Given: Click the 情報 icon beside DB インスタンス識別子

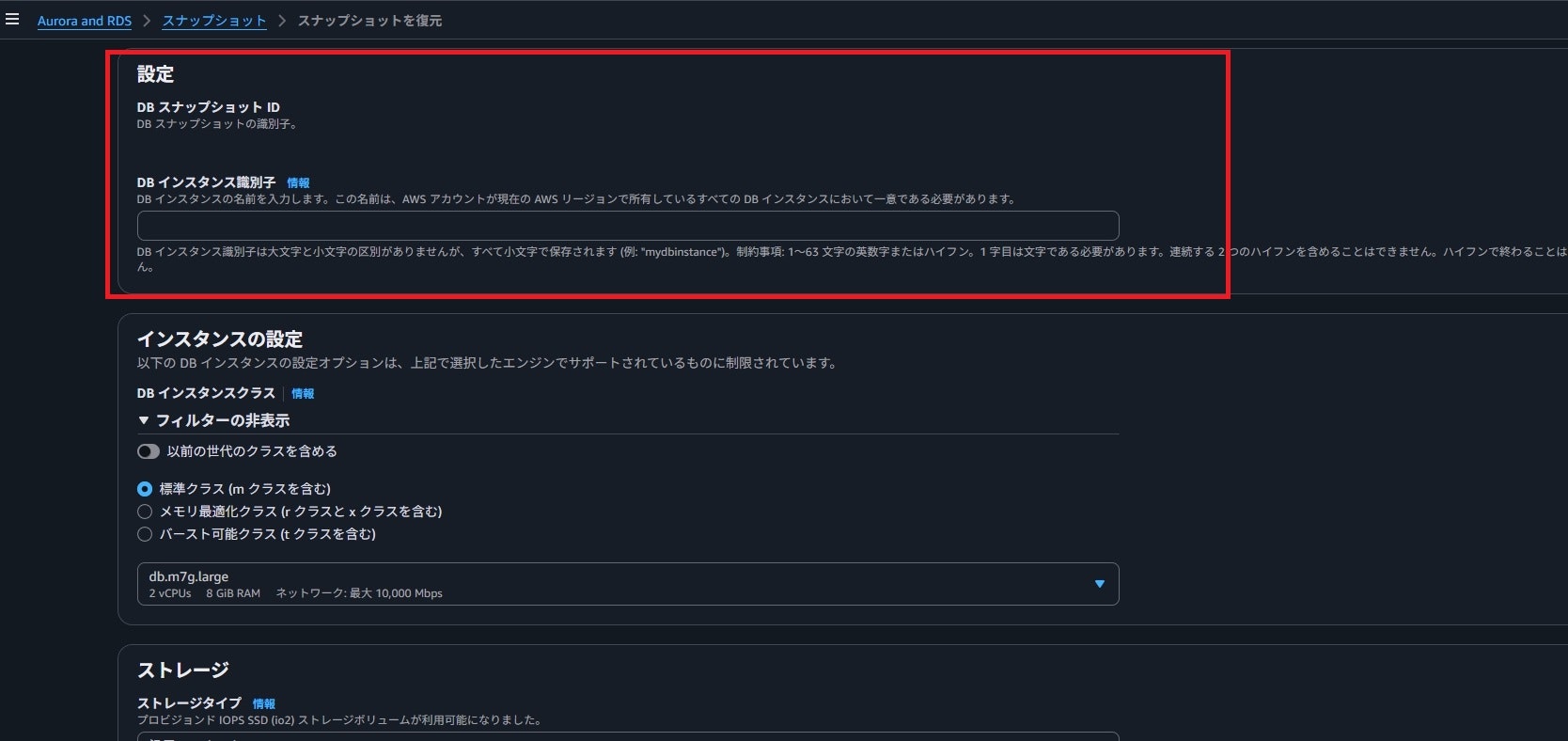Looking at the screenshot, I should tap(299, 182).
